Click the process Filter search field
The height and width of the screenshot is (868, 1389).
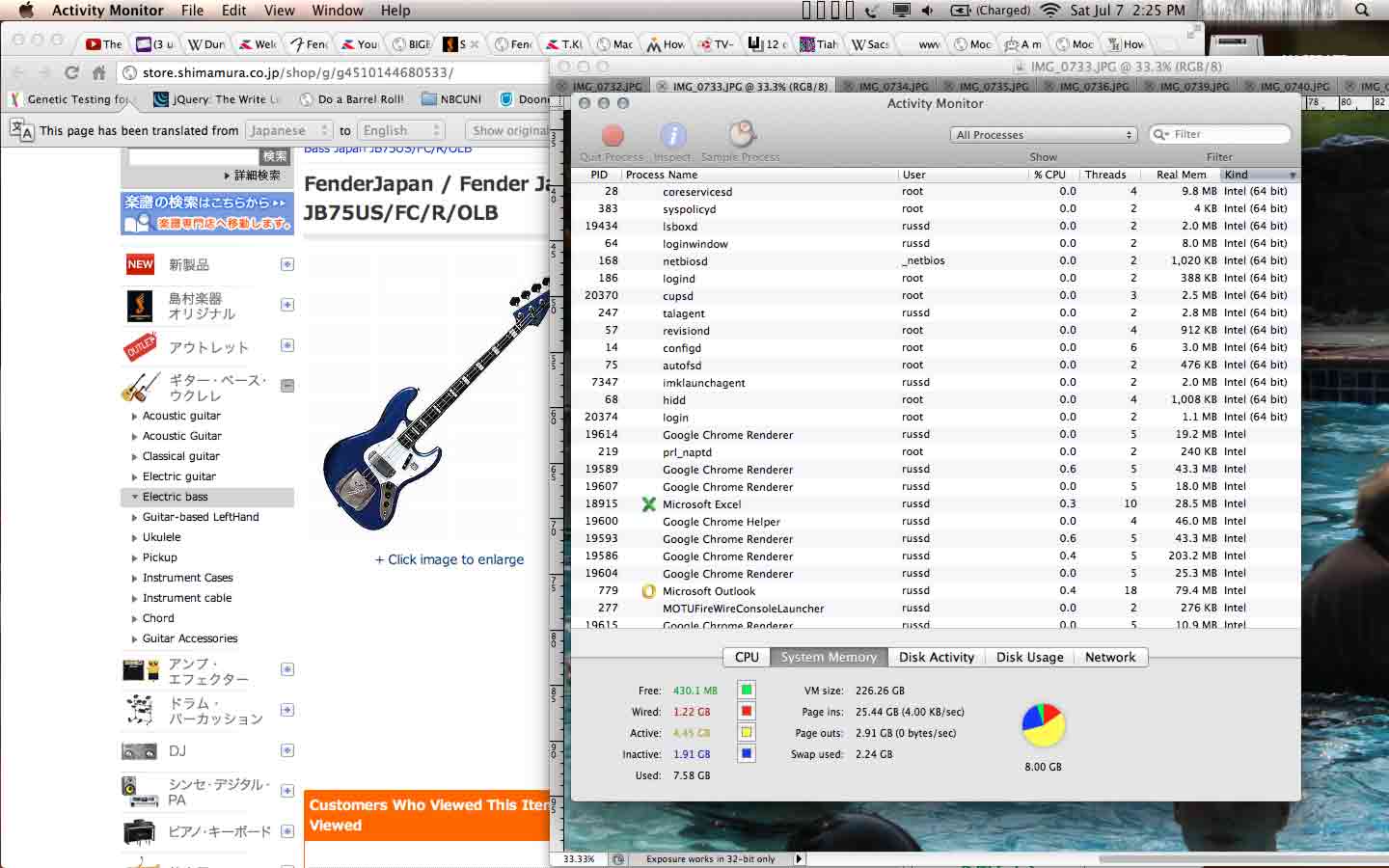pyautogui.click(x=1219, y=134)
